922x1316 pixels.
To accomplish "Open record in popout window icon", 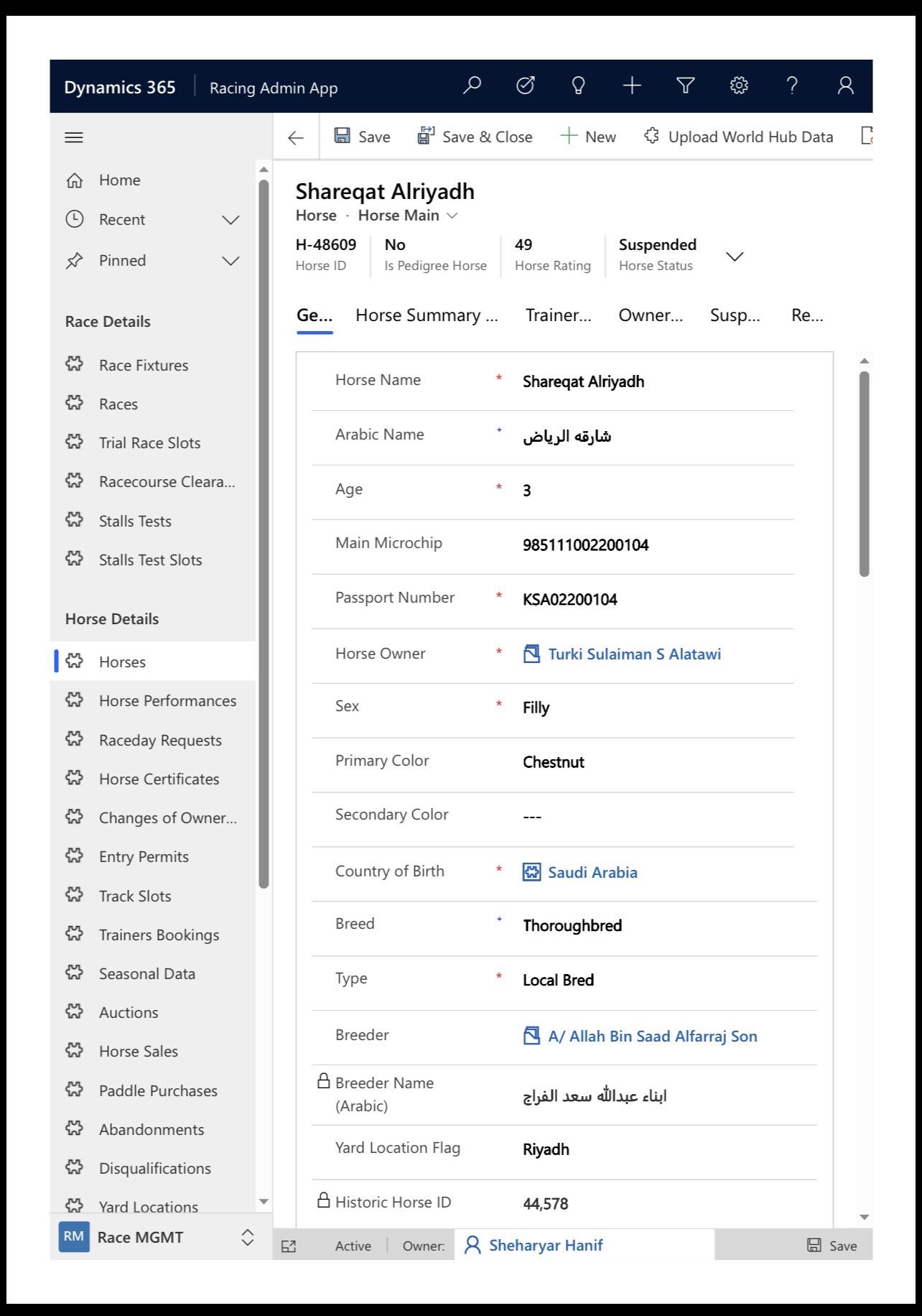I will 289,1246.
